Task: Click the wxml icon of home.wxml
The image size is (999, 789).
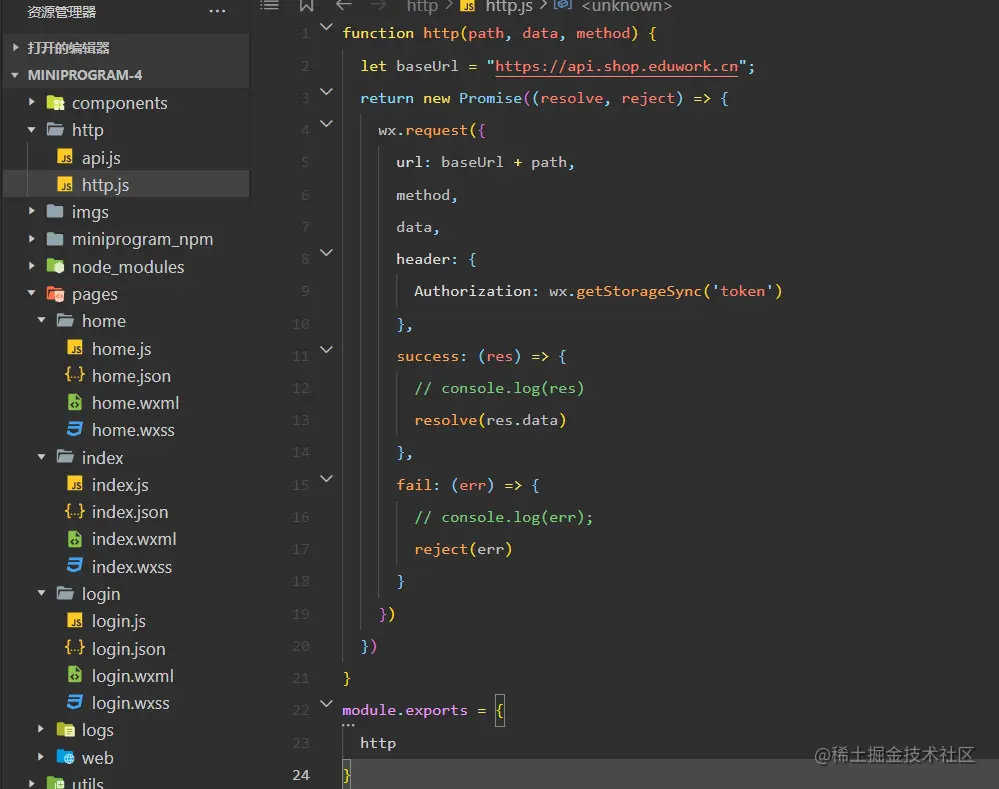Action: pyautogui.click(x=75, y=402)
